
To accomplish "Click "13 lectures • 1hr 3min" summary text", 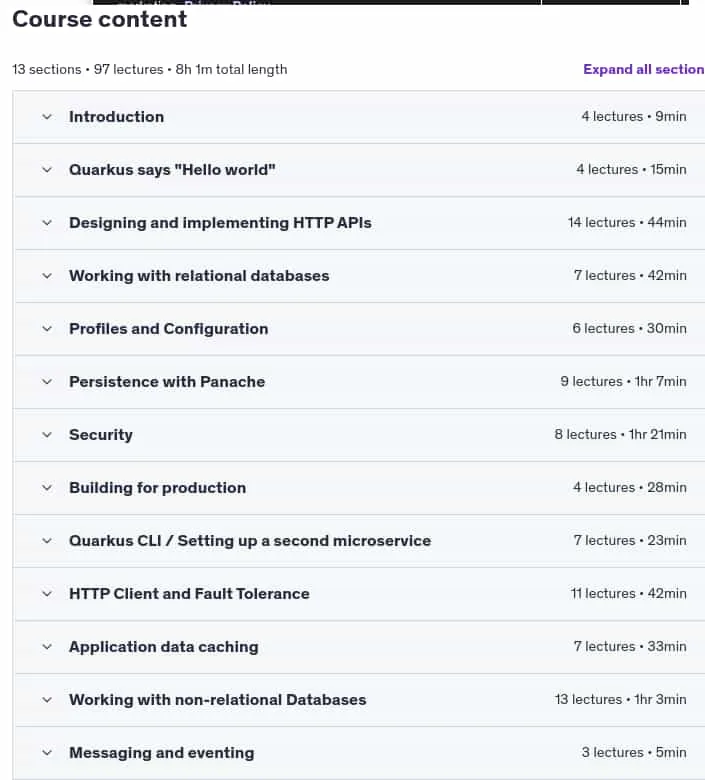I will [x=621, y=699].
